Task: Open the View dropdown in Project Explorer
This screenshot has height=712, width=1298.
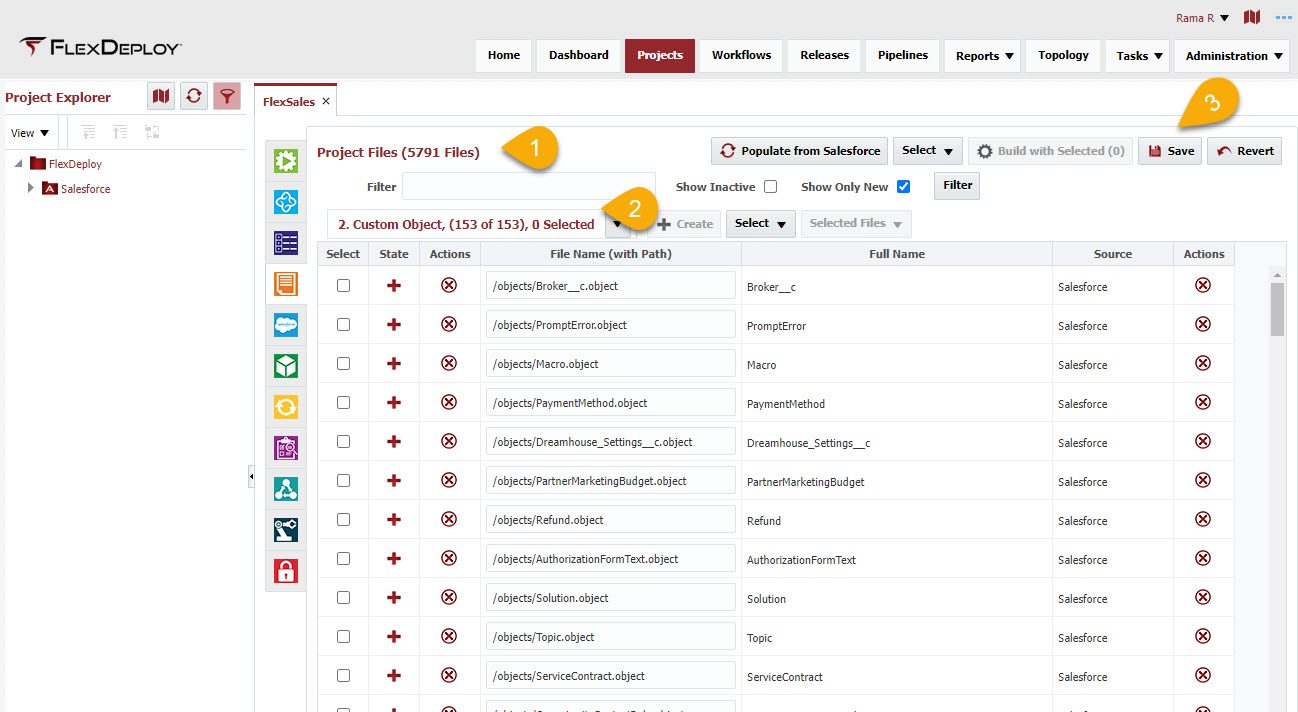Action: pyautogui.click(x=30, y=133)
